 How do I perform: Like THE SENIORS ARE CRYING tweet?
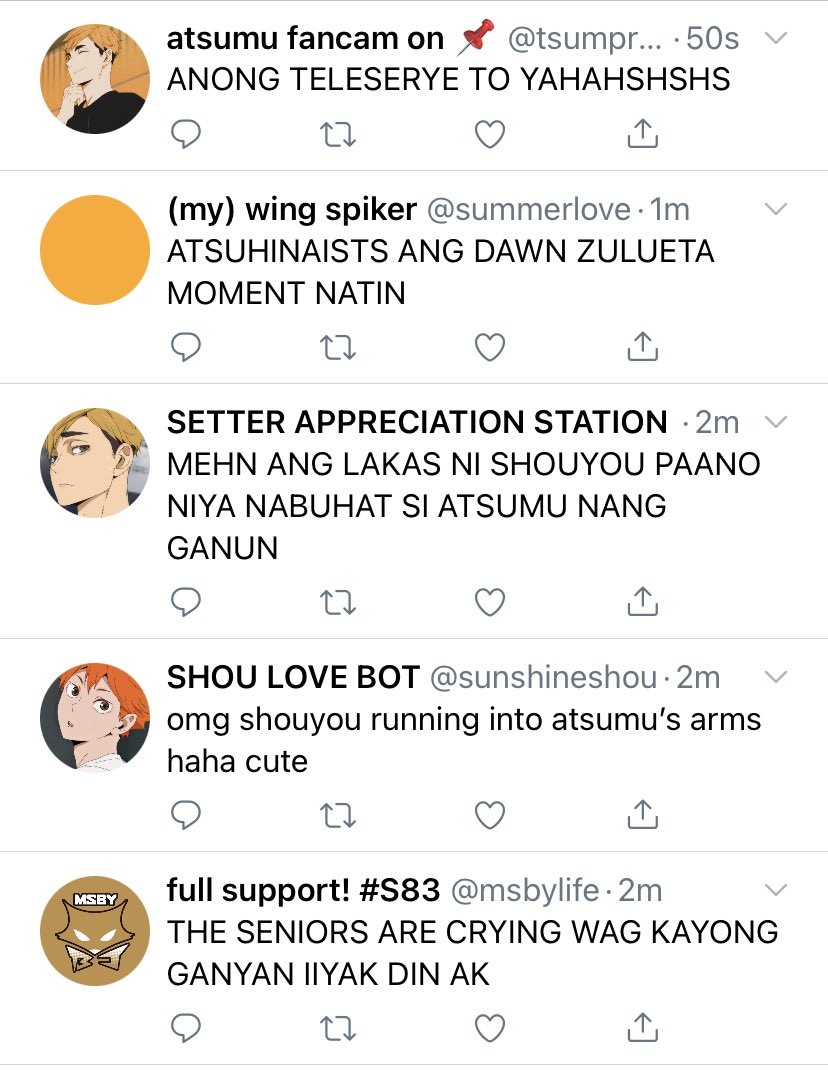click(x=489, y=1028)
